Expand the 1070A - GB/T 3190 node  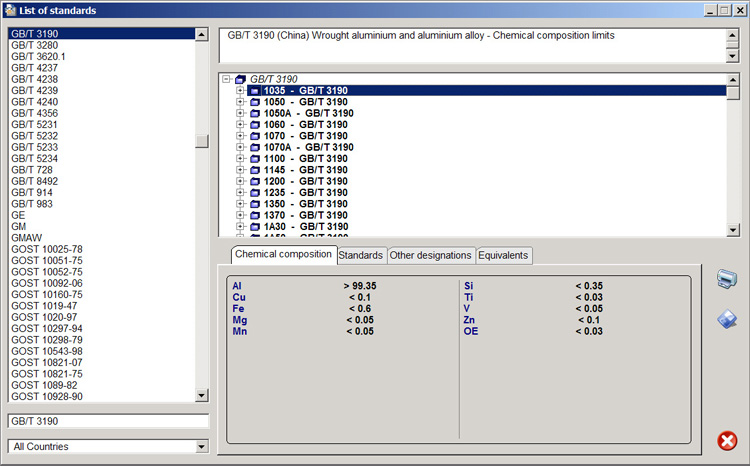click(240, 147)
